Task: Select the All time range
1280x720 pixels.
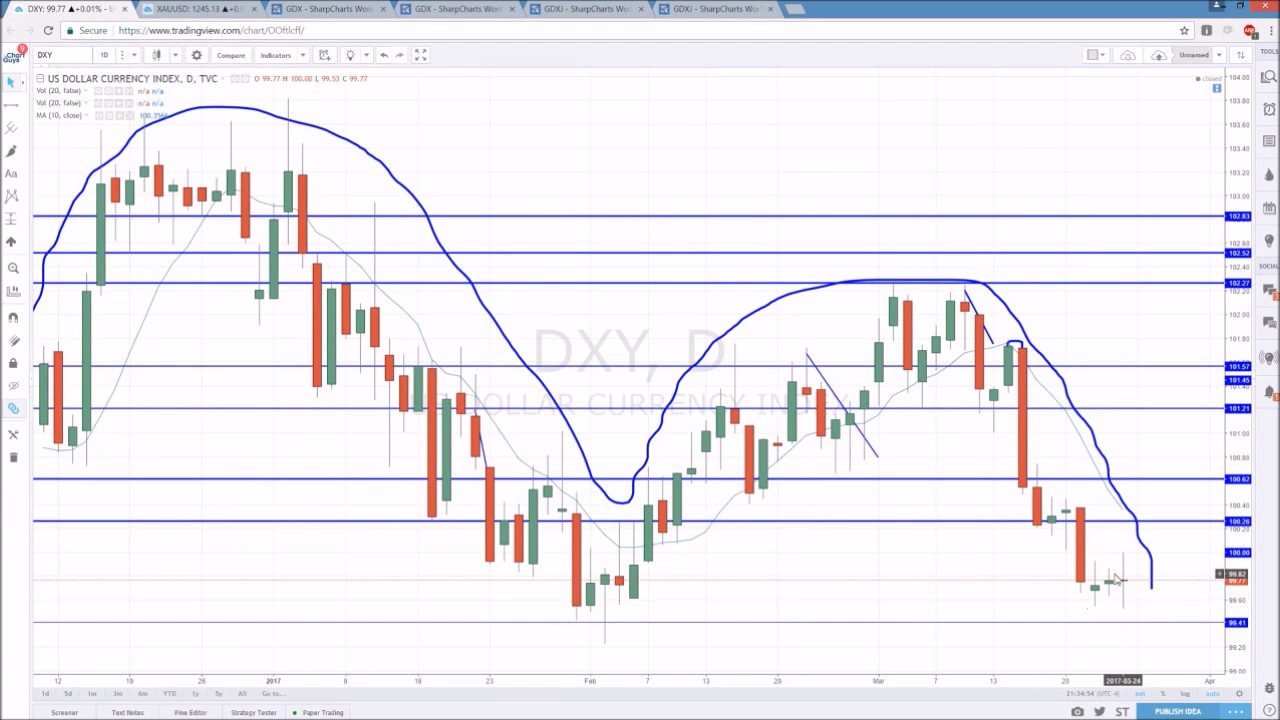Action: (242, 694)
